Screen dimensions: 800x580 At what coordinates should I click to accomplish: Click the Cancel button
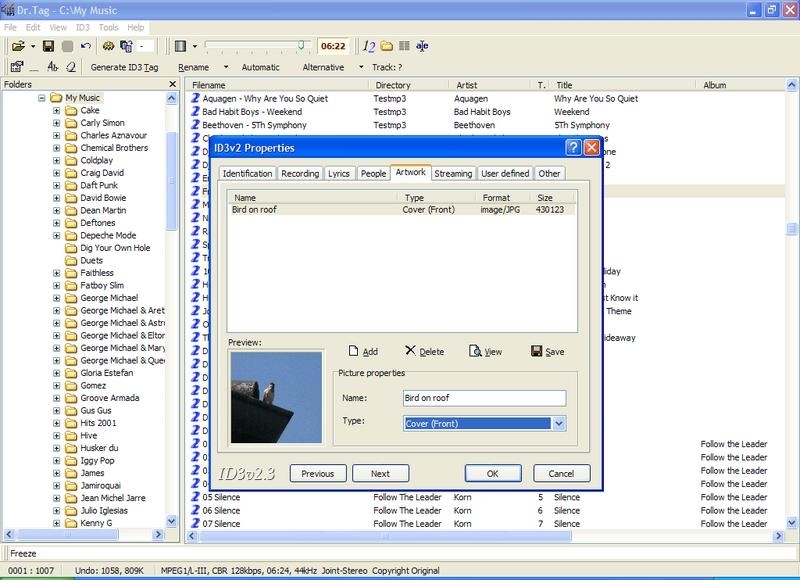(x=562, y=473)
